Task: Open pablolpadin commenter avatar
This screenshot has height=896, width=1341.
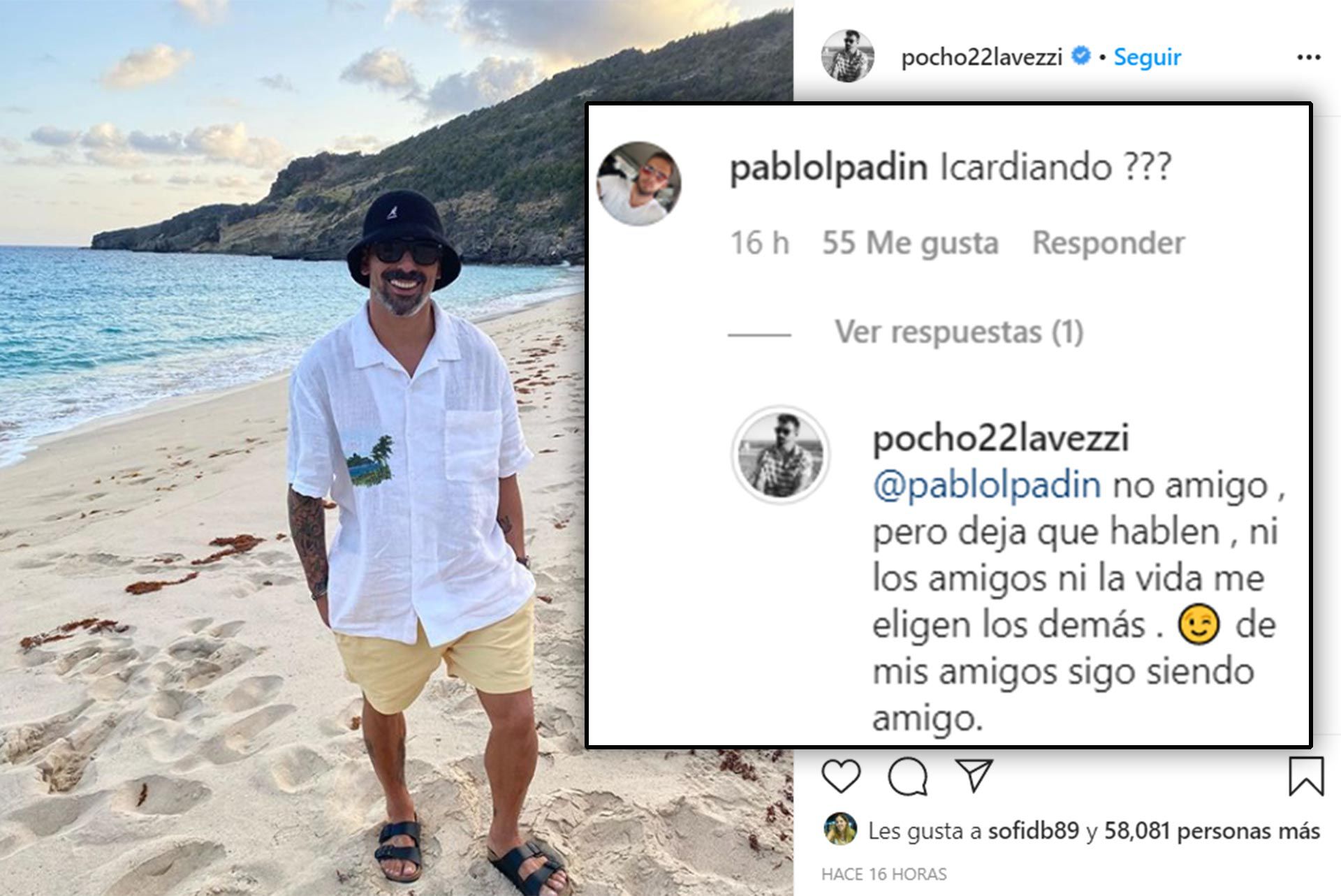Action: click(638, 184)
